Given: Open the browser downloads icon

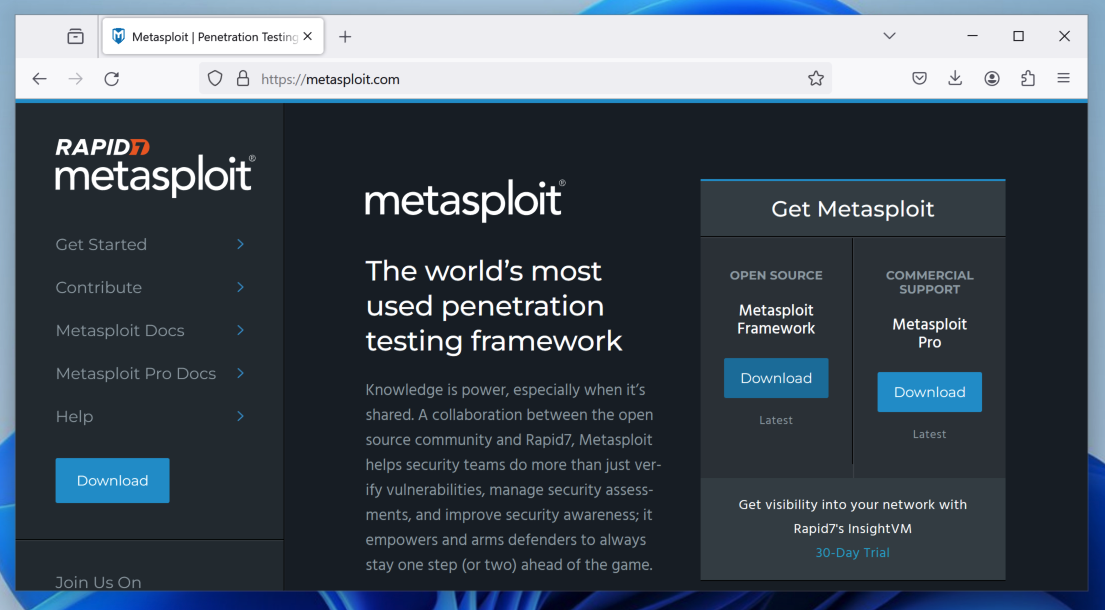Looking at the screenshot, I should (955, 78).
